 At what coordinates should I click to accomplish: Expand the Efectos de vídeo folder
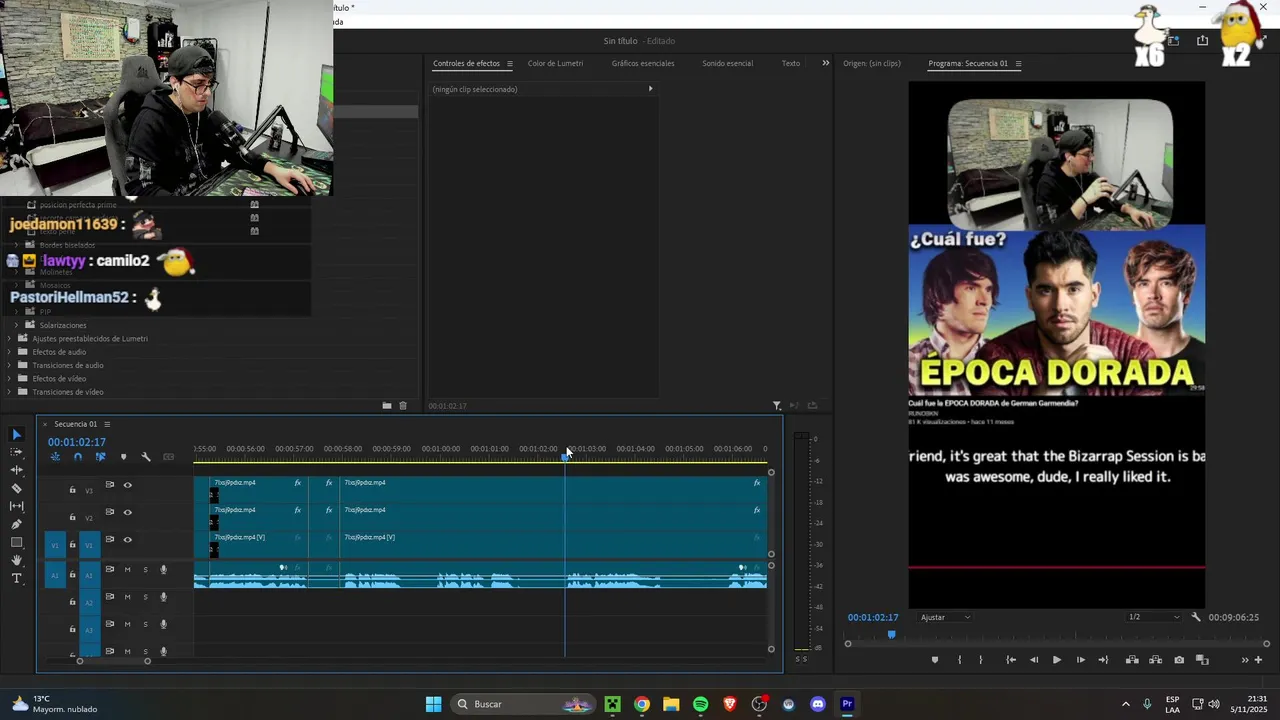pyautogui.click(x=9, y=379)
